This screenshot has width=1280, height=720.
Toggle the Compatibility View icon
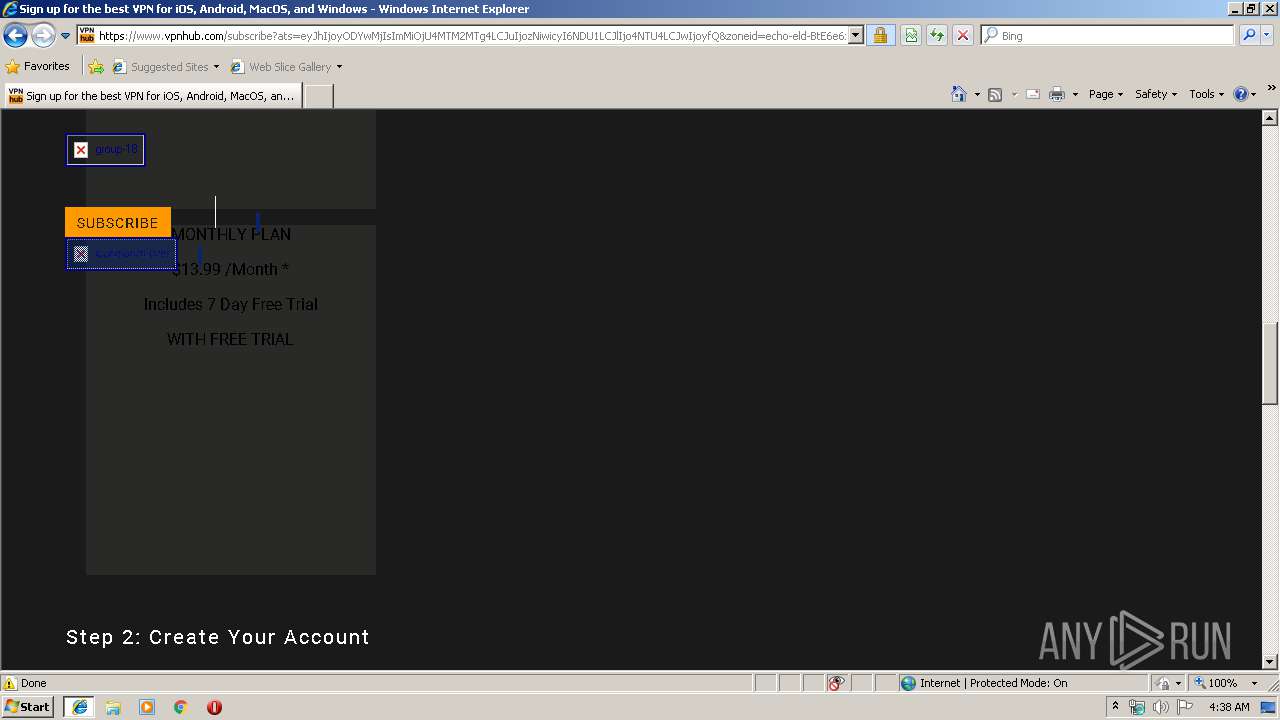coord(911,36)
